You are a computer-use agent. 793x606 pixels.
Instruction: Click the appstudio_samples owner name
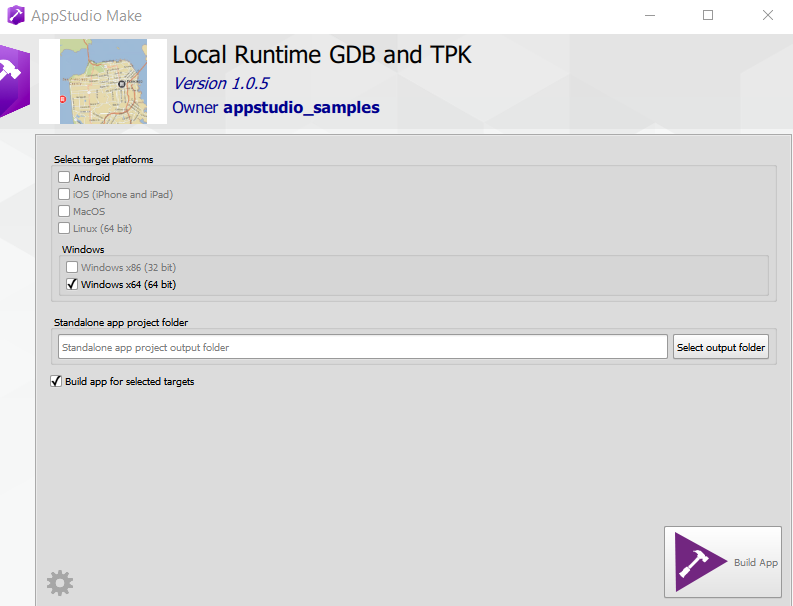pos(301,108)
